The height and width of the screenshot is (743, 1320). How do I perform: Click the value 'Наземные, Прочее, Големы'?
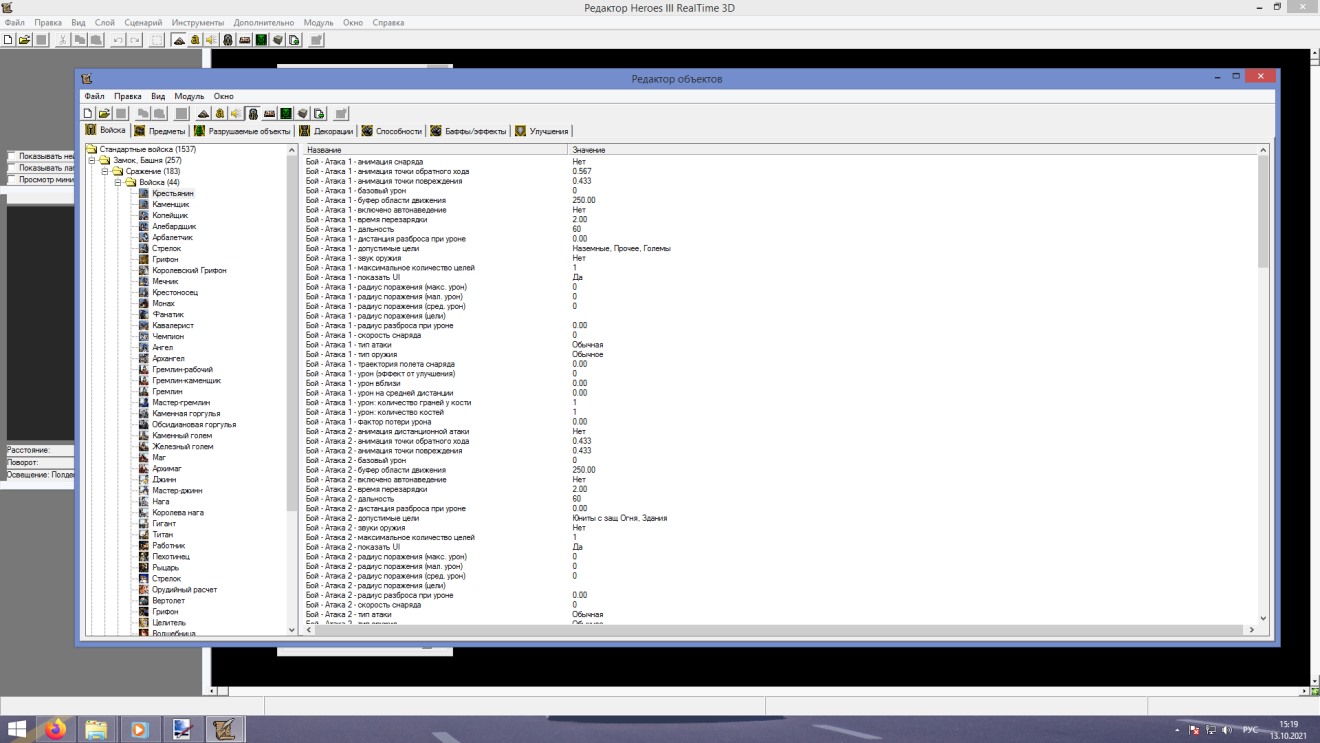coord(621,248)
